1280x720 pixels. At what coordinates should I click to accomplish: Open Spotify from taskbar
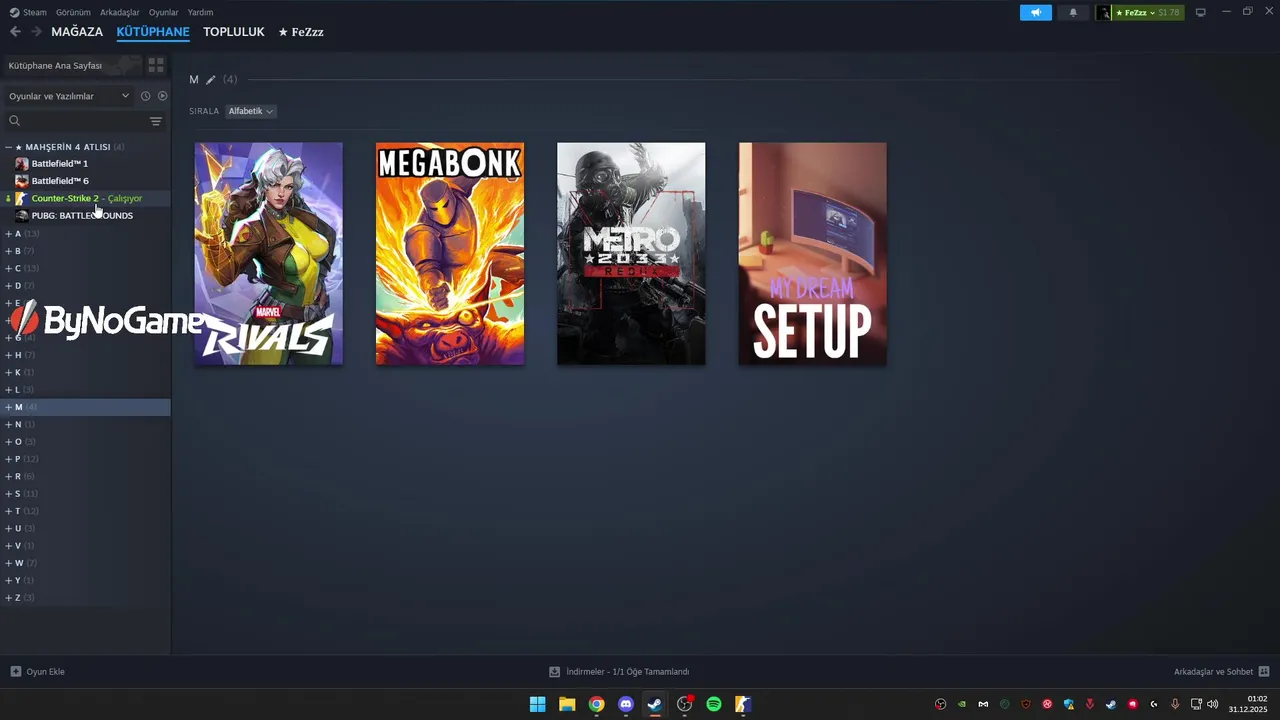(714, 704)
